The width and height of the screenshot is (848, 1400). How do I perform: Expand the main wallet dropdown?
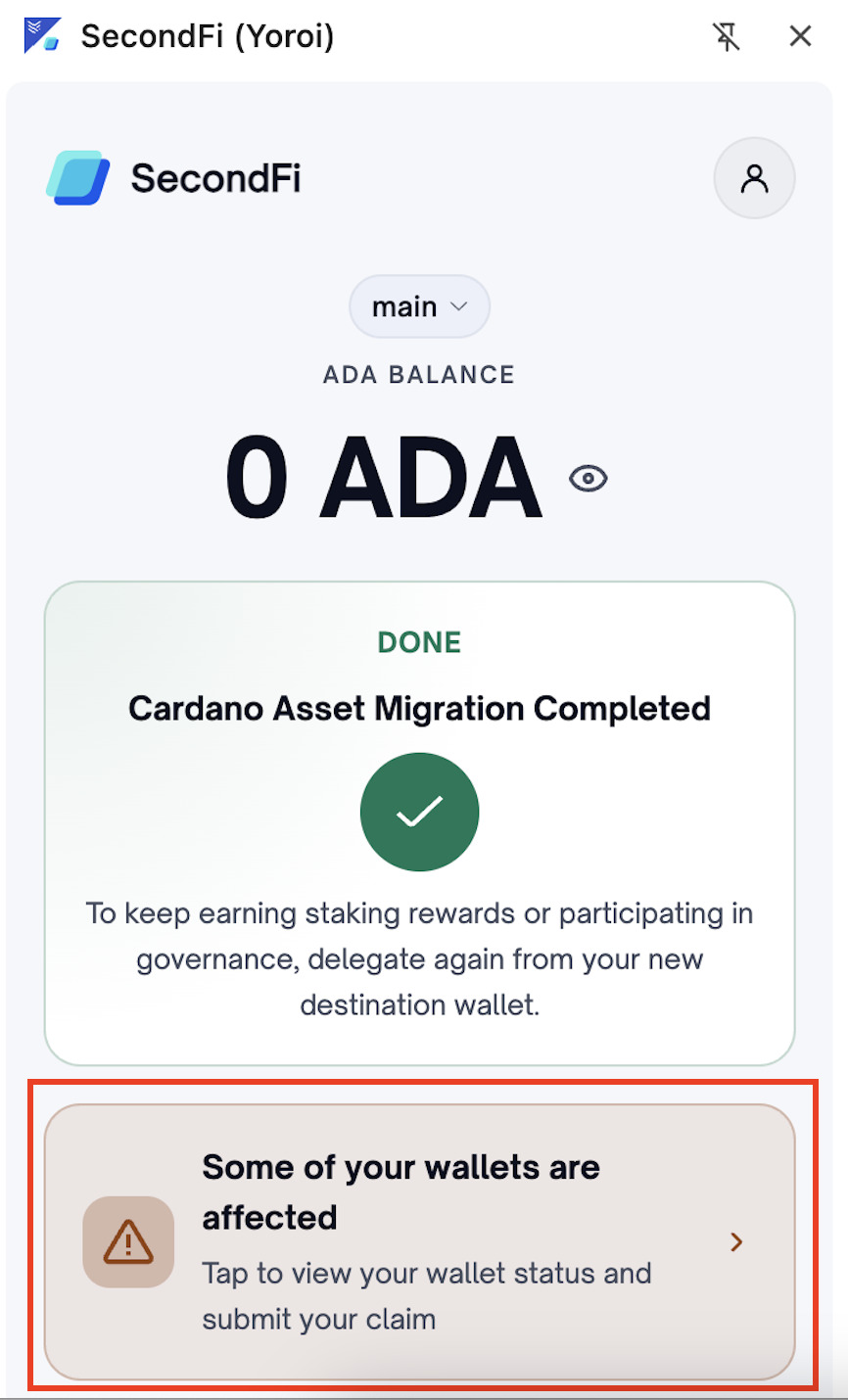(419, 306)
